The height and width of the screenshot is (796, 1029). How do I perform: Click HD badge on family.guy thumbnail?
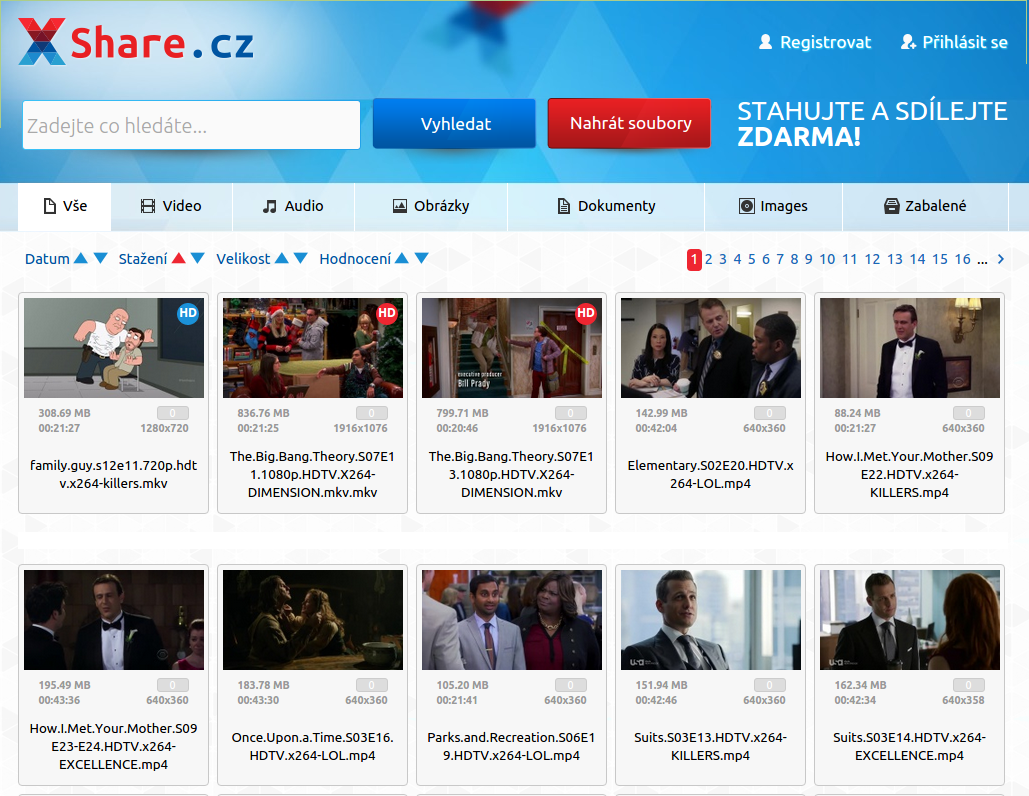coord(188,313)
